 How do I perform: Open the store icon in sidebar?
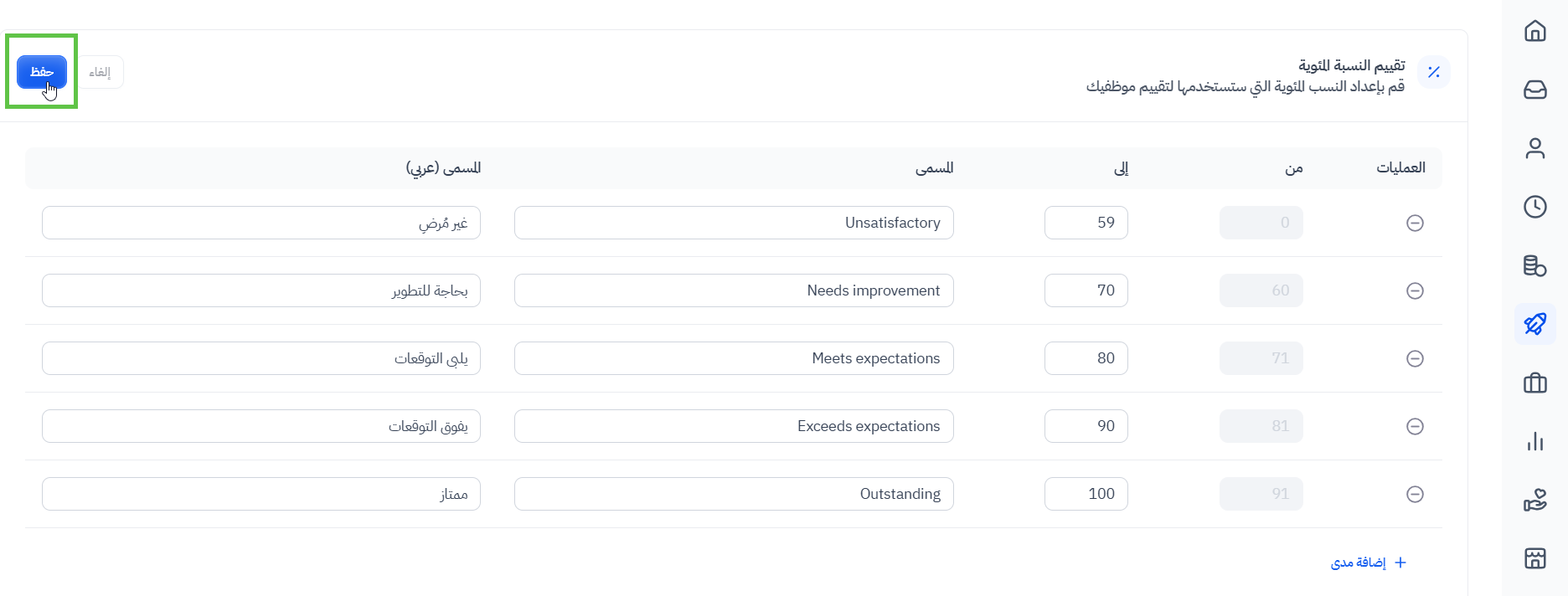[1534, 558]
